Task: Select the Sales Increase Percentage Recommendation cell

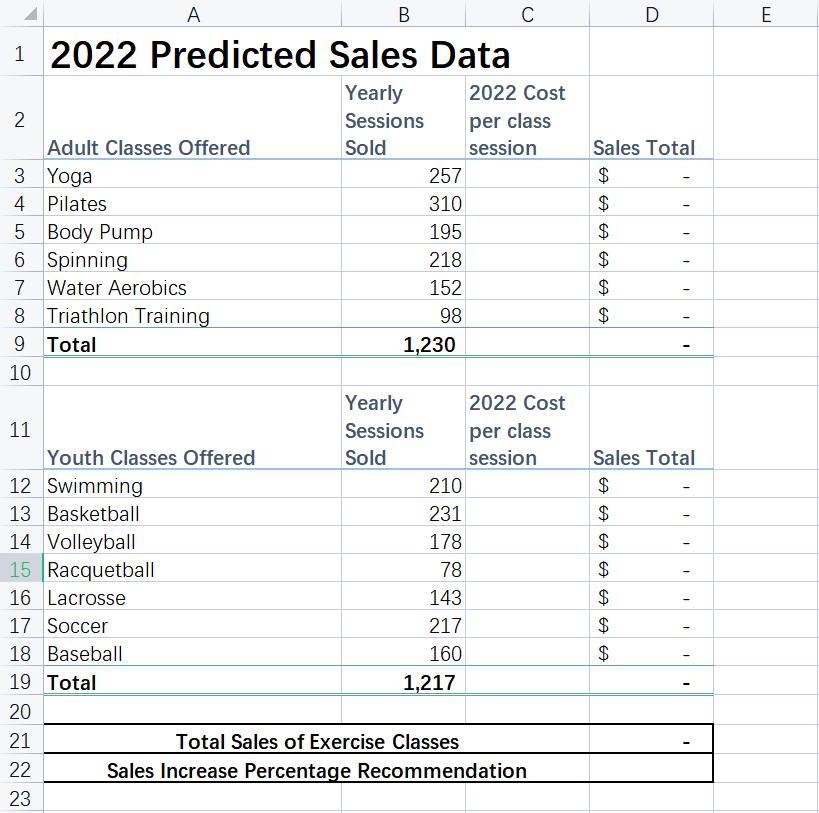Action: 315,771
